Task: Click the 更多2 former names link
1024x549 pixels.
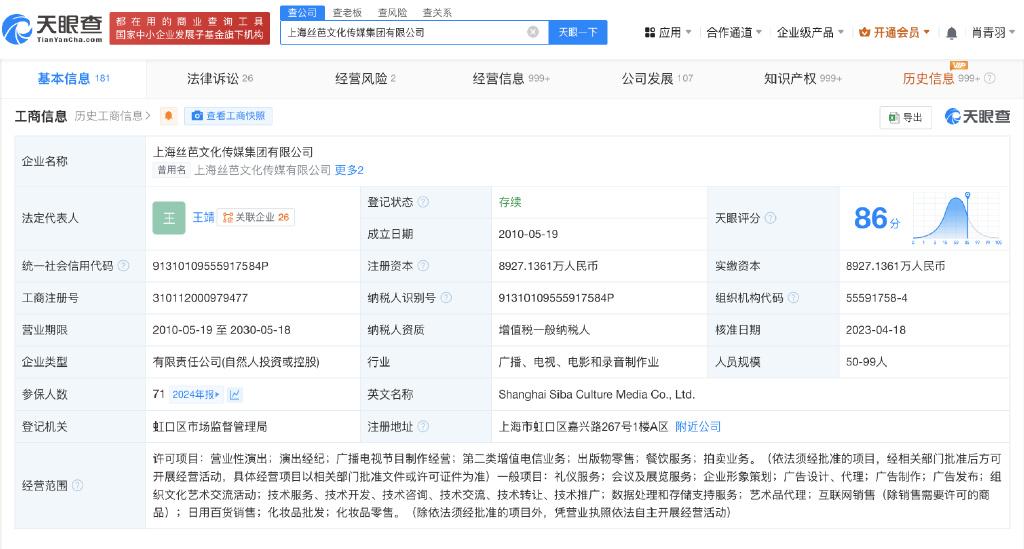Action: tap(349, 170)
